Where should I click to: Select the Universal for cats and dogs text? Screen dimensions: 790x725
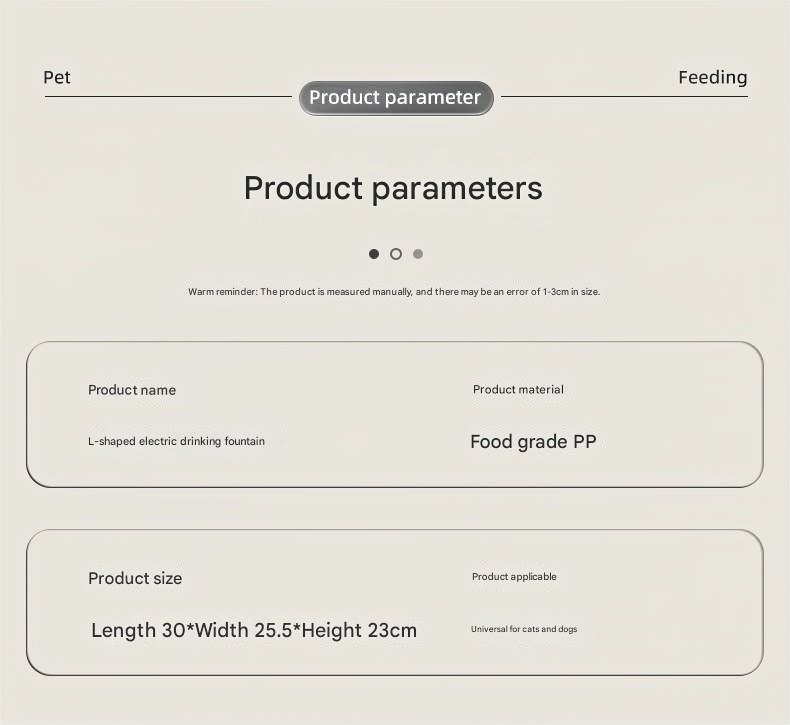pyautogui.click(x=524, y=629)
